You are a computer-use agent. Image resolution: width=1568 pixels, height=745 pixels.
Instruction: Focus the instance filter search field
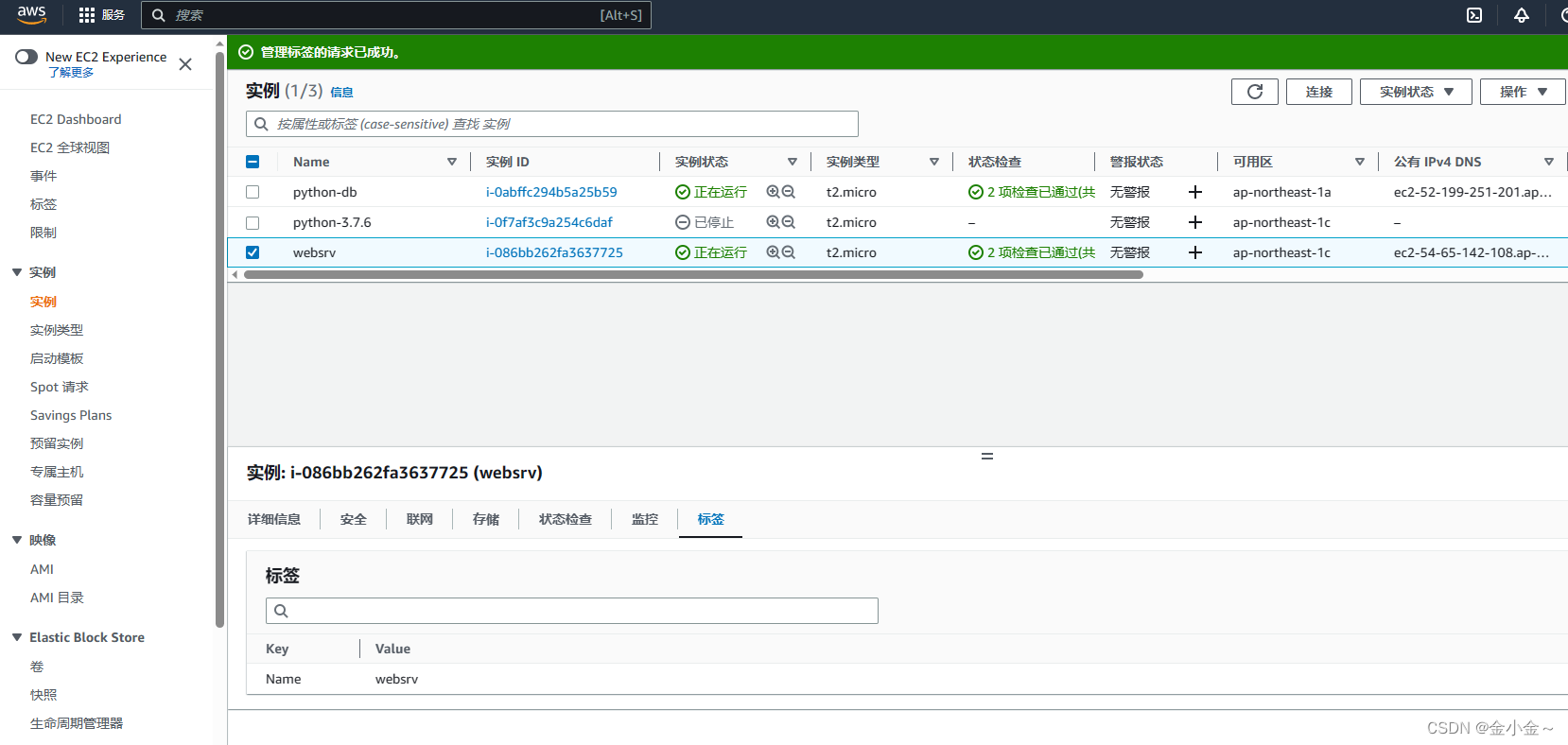552,124
